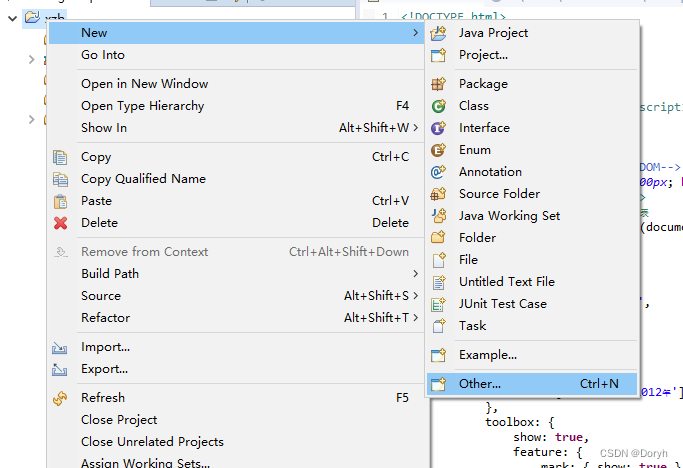The image size is (683, 468).
Task: Expand the Source submenu arrow
Action: [416, 296]
